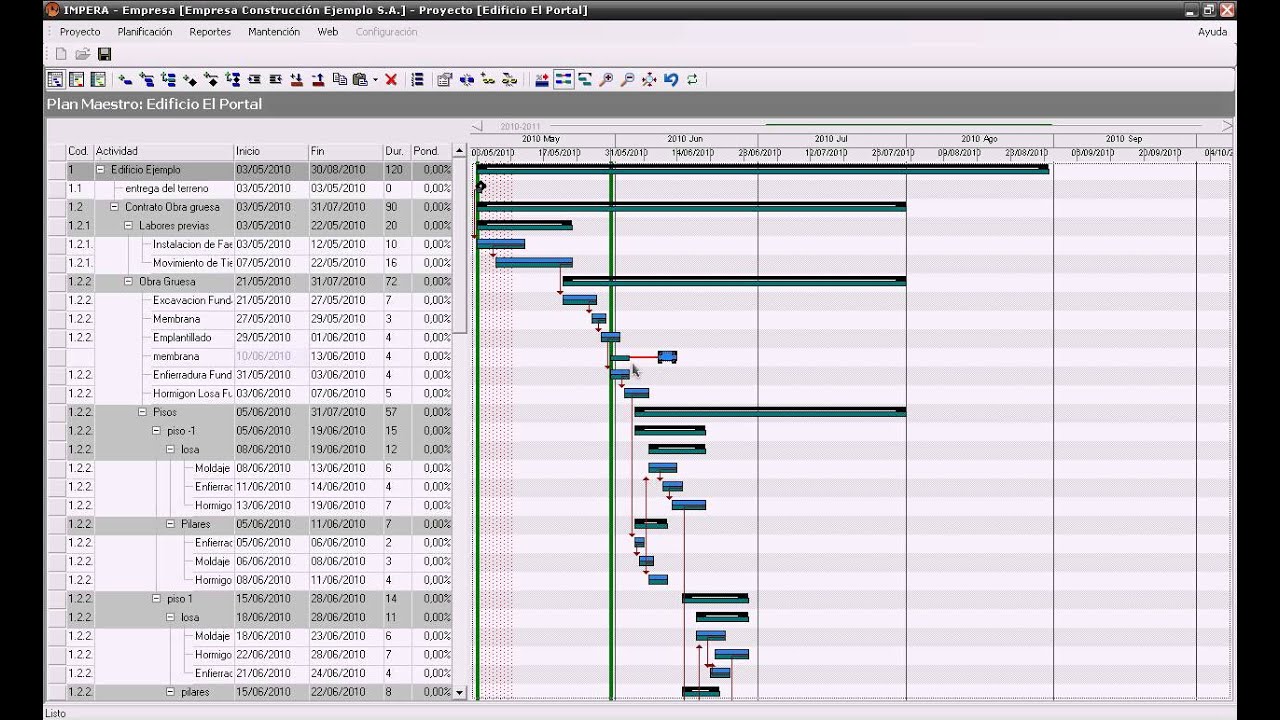Image resolution: width=1280 pixels, height=720 pixels.
Task: Click the Pond. column header
Action: coord(431,151)
